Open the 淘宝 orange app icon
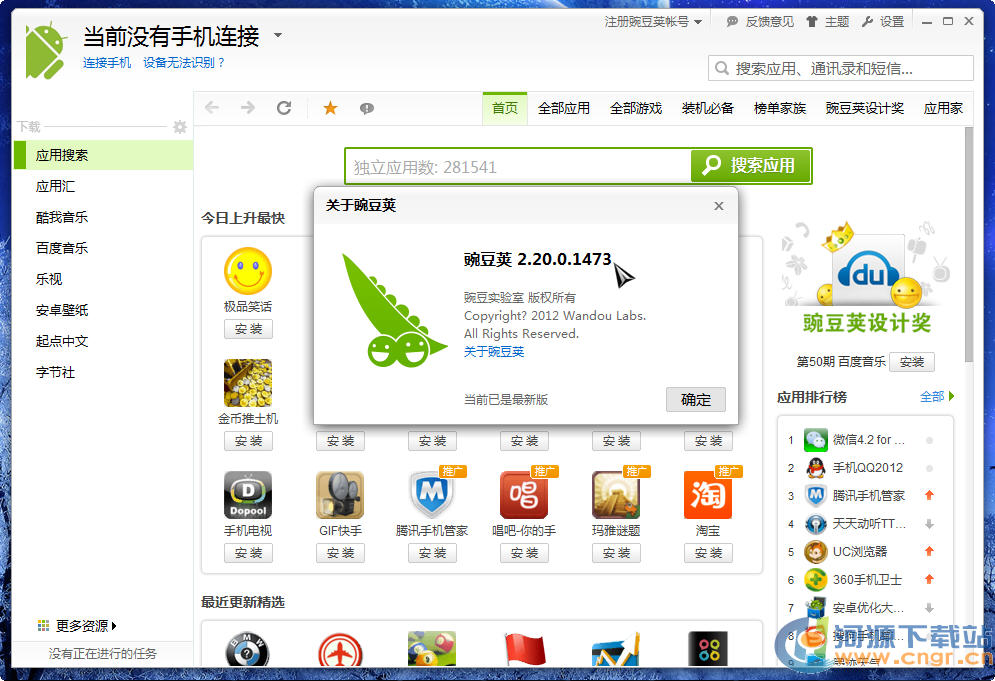Screen dimensions: 995x681 [708, 495]
